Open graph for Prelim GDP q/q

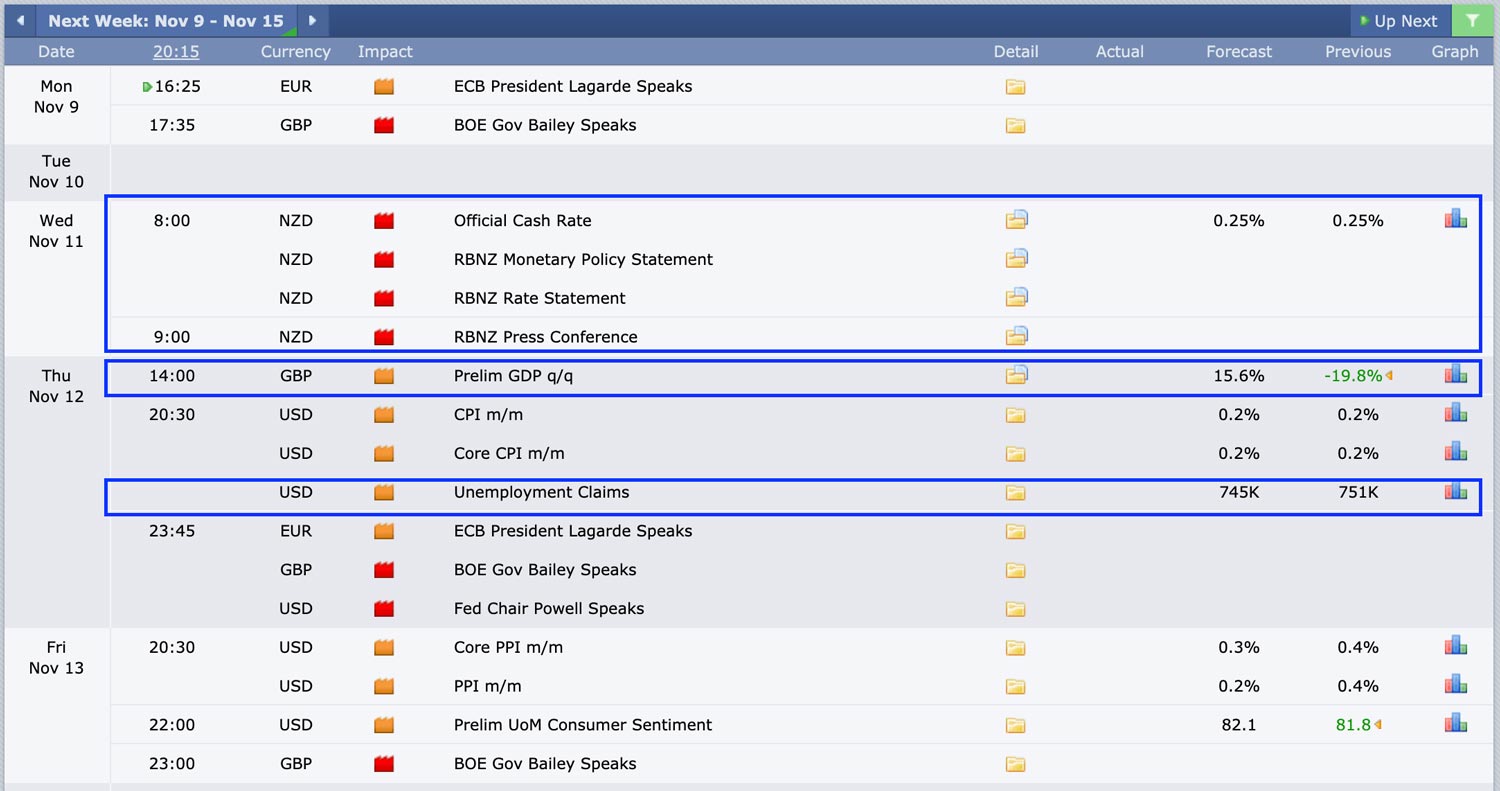point(1455,376)
